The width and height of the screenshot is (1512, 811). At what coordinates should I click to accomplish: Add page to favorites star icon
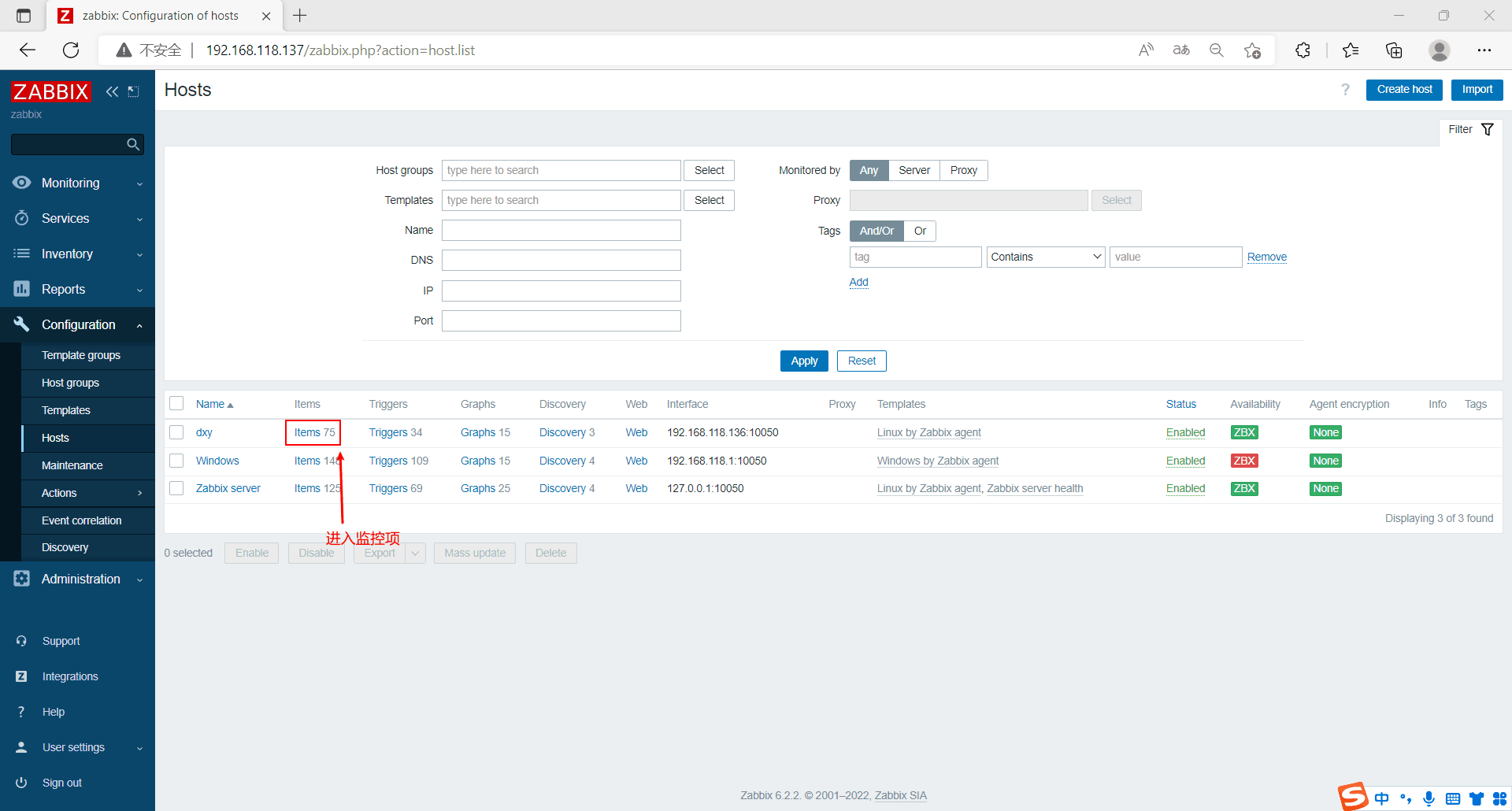click(x=1252, y=50)
